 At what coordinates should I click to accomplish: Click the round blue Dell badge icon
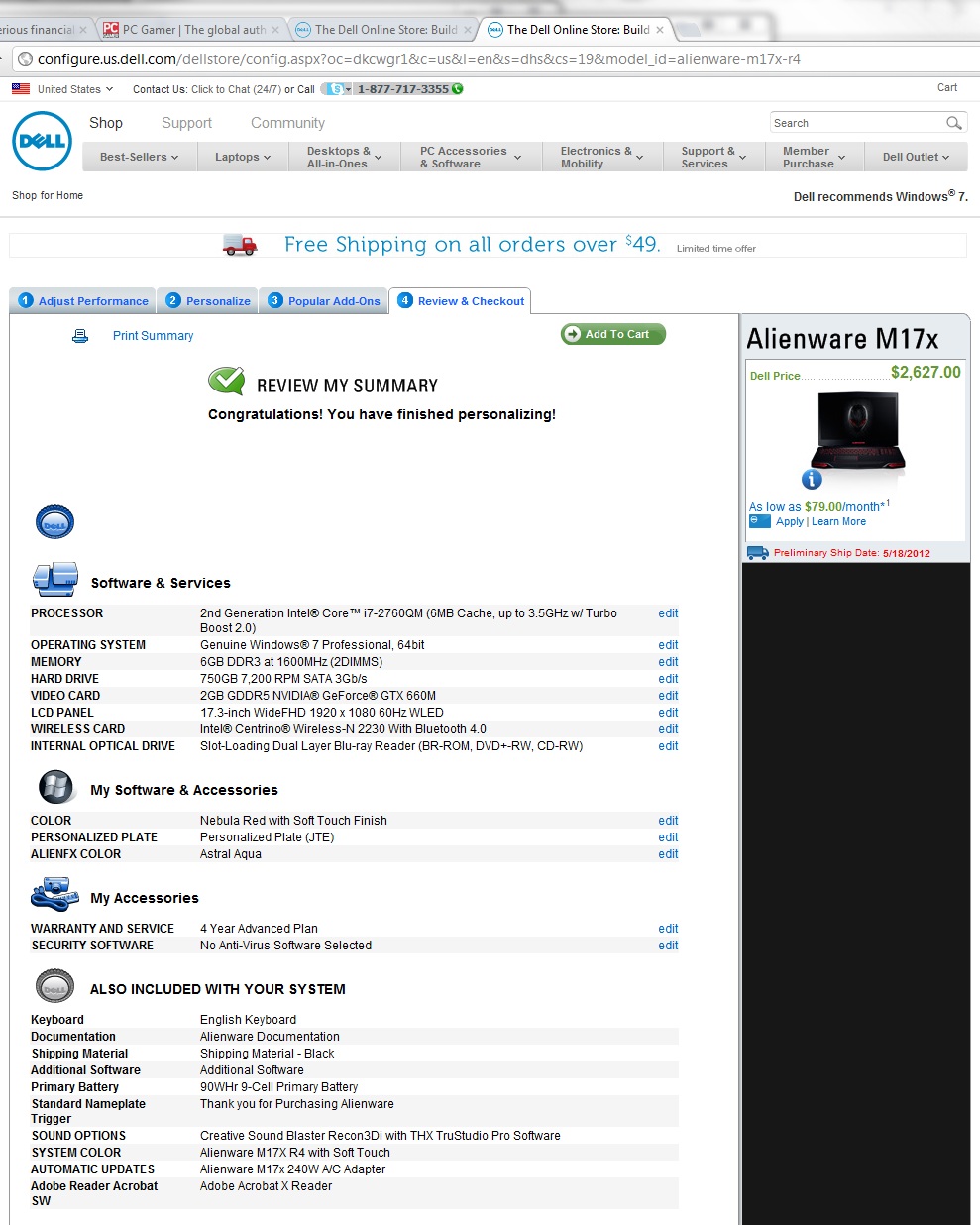point(54,522)
